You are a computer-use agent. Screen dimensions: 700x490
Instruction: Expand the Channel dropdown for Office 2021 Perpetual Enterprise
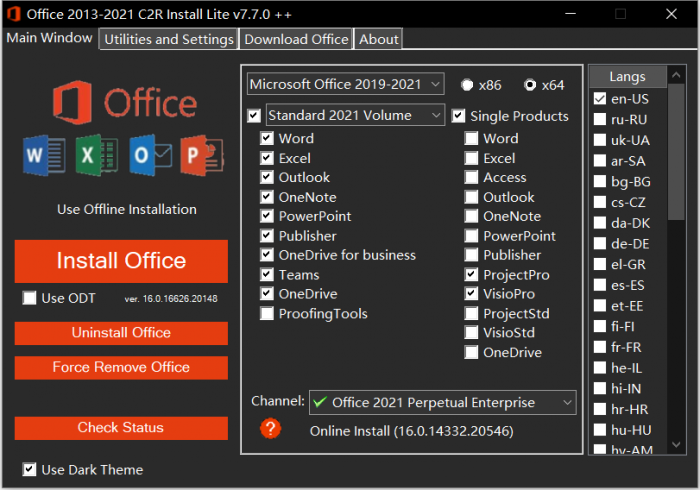(x=442, y=403)
